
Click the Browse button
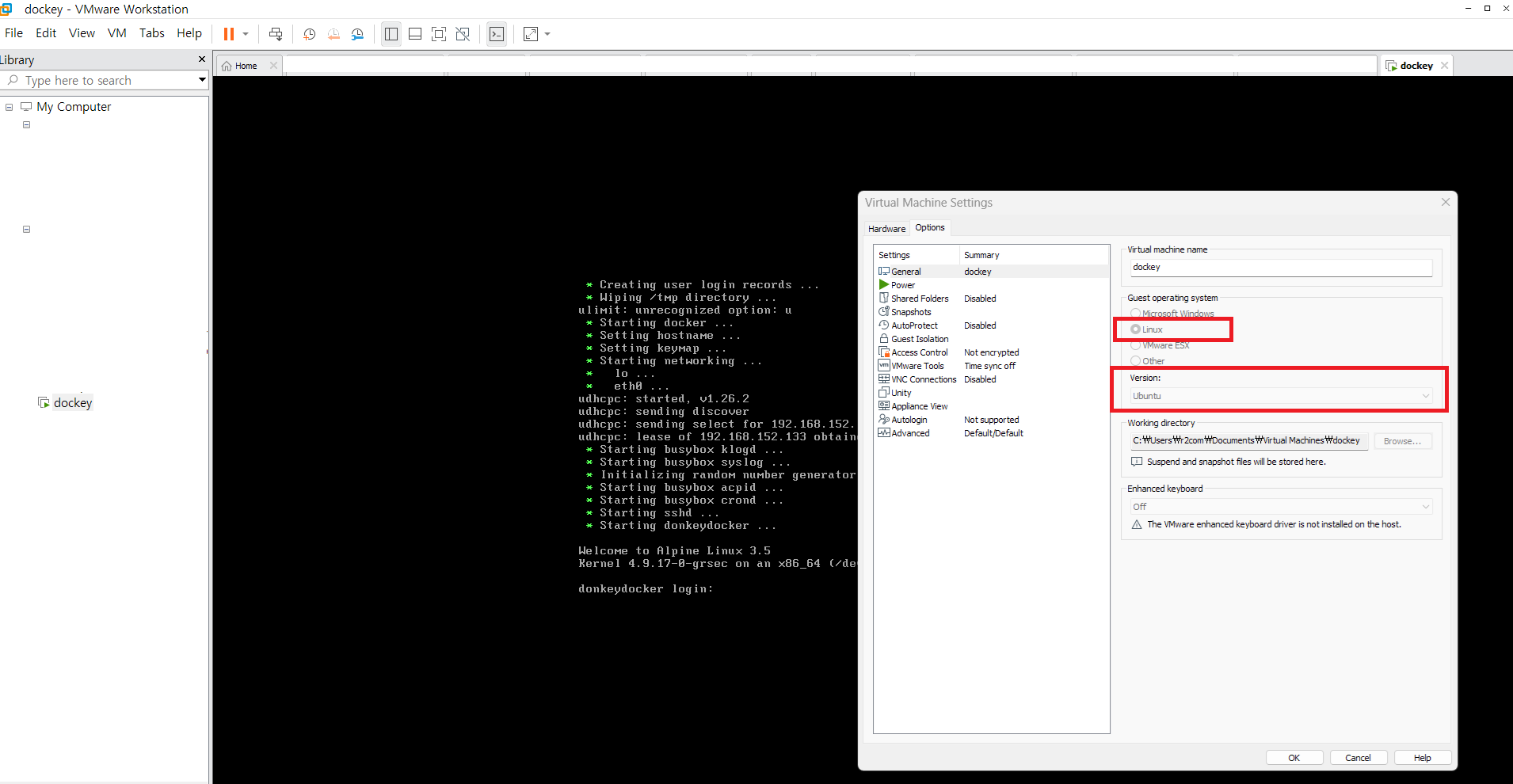pos(1402,441)
